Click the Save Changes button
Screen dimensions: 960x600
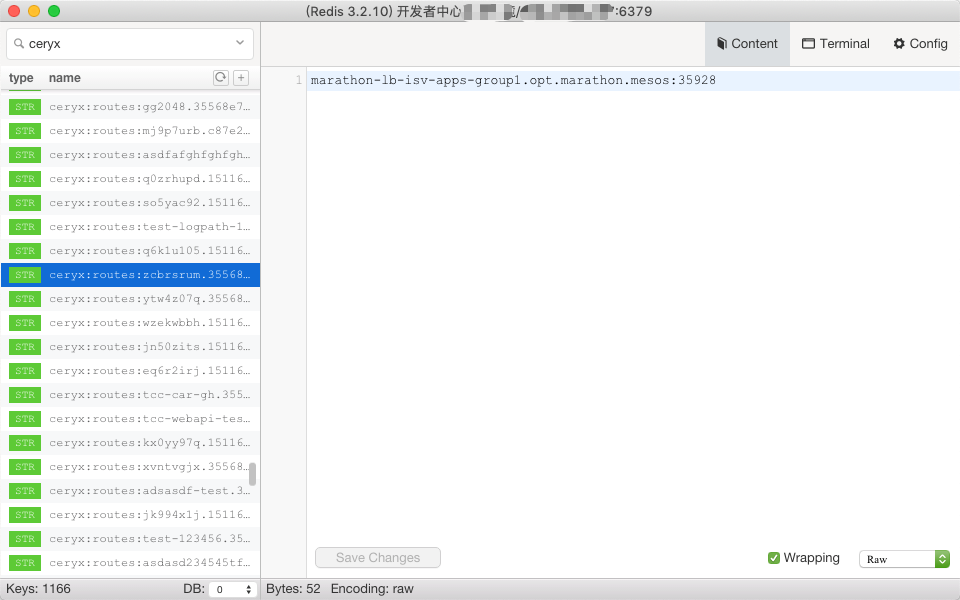click(378, 558)
